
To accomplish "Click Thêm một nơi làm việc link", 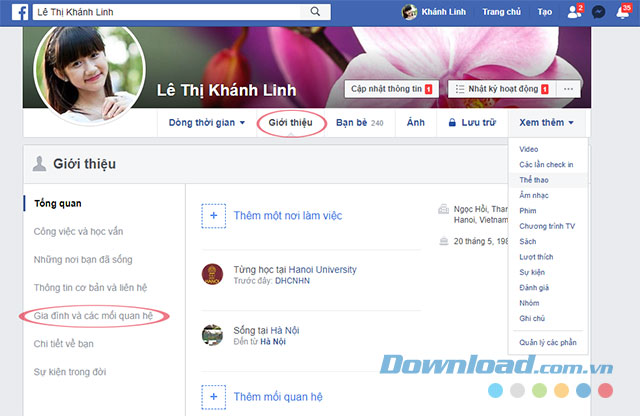I will pos(288,216).
